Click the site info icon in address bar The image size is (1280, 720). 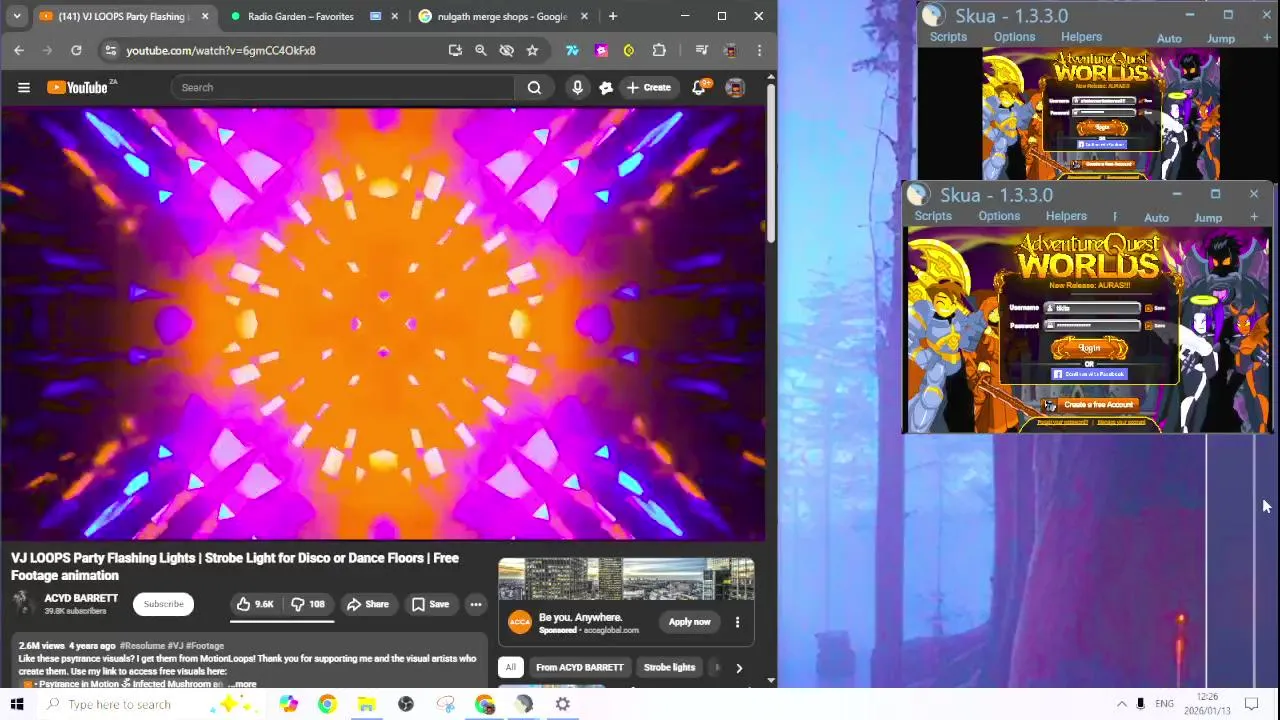coord(110,50)
